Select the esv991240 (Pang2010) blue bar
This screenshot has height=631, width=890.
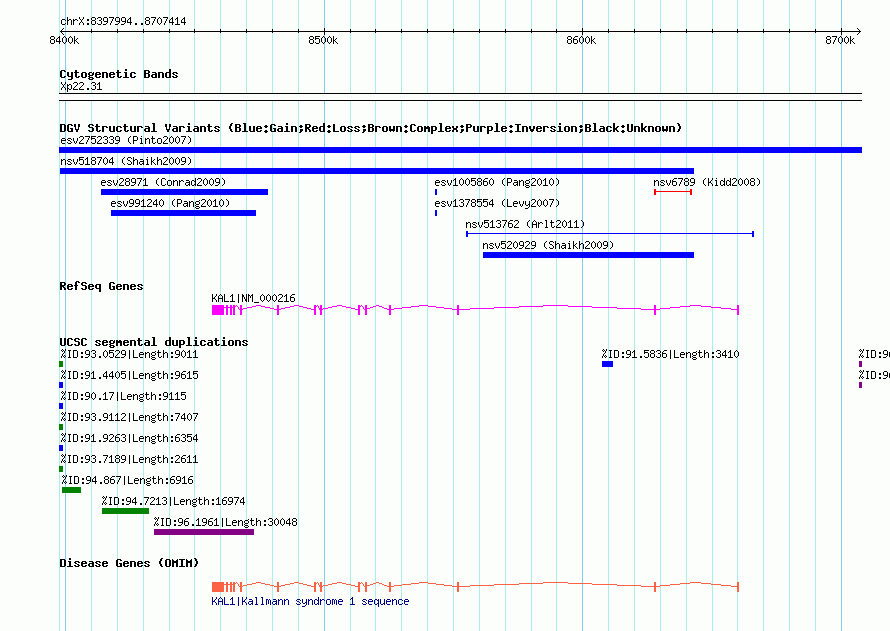(183, 213)
